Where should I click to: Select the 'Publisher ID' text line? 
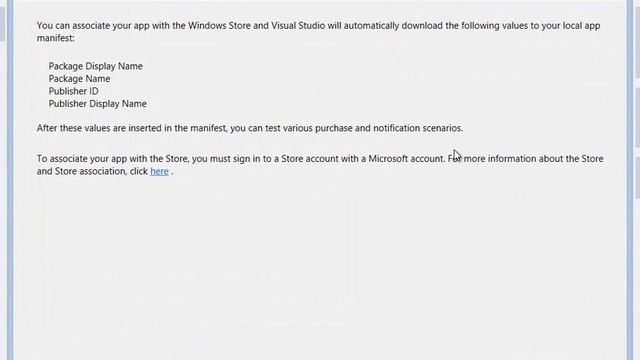click(73, 91)
